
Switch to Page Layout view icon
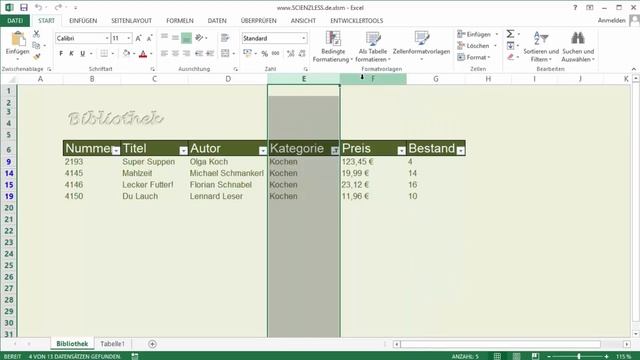[x=516, y=356]
